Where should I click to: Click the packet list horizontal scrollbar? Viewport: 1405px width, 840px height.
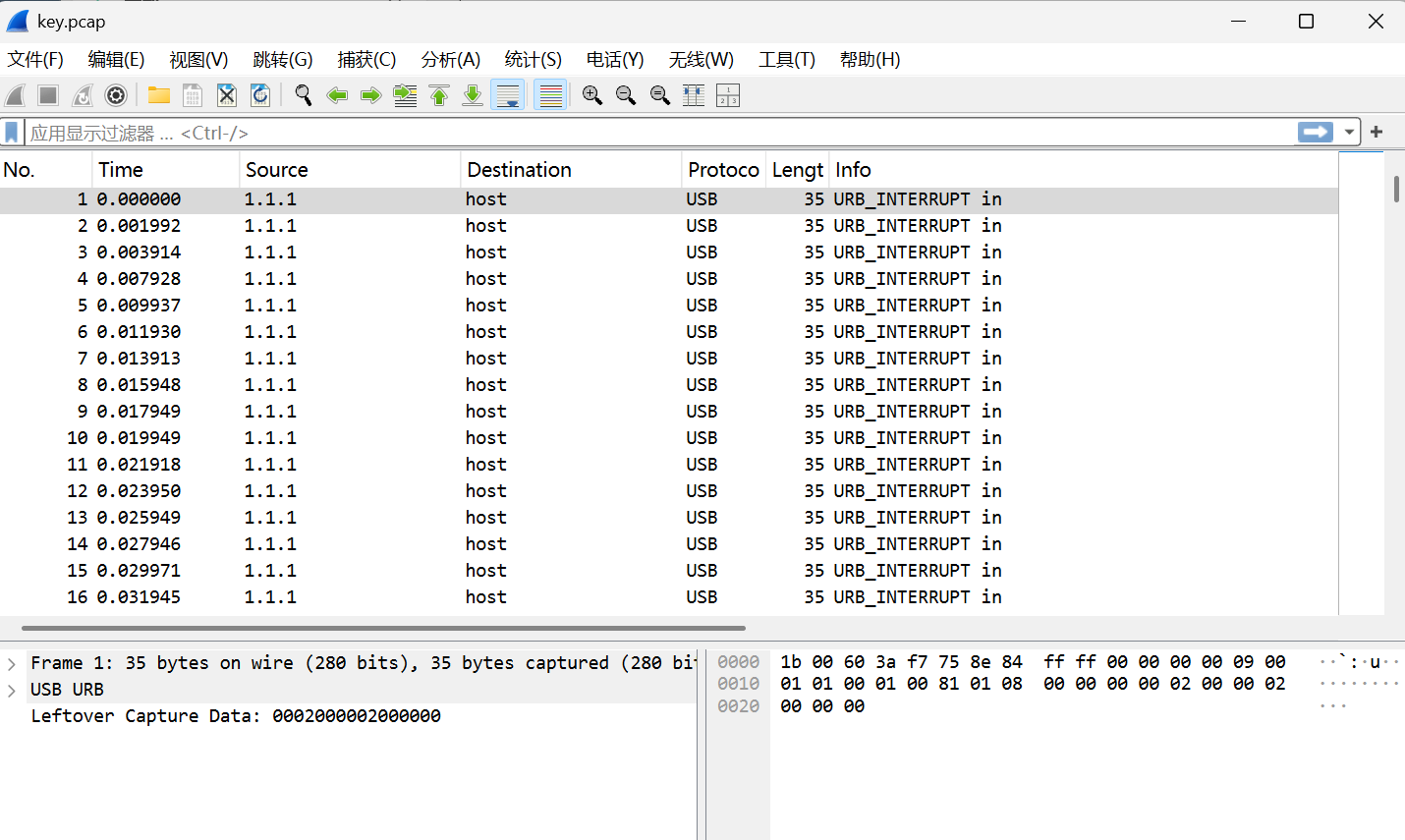click(383, 628)
